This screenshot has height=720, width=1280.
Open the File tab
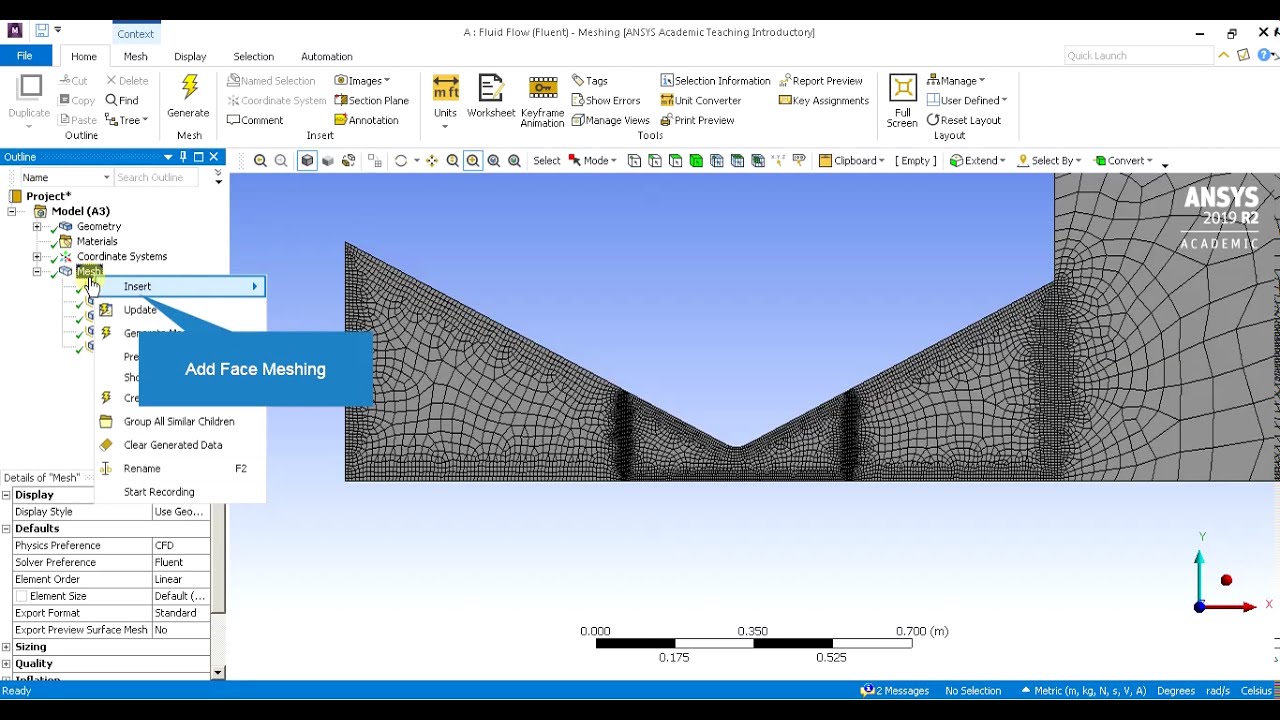point(24,56)
